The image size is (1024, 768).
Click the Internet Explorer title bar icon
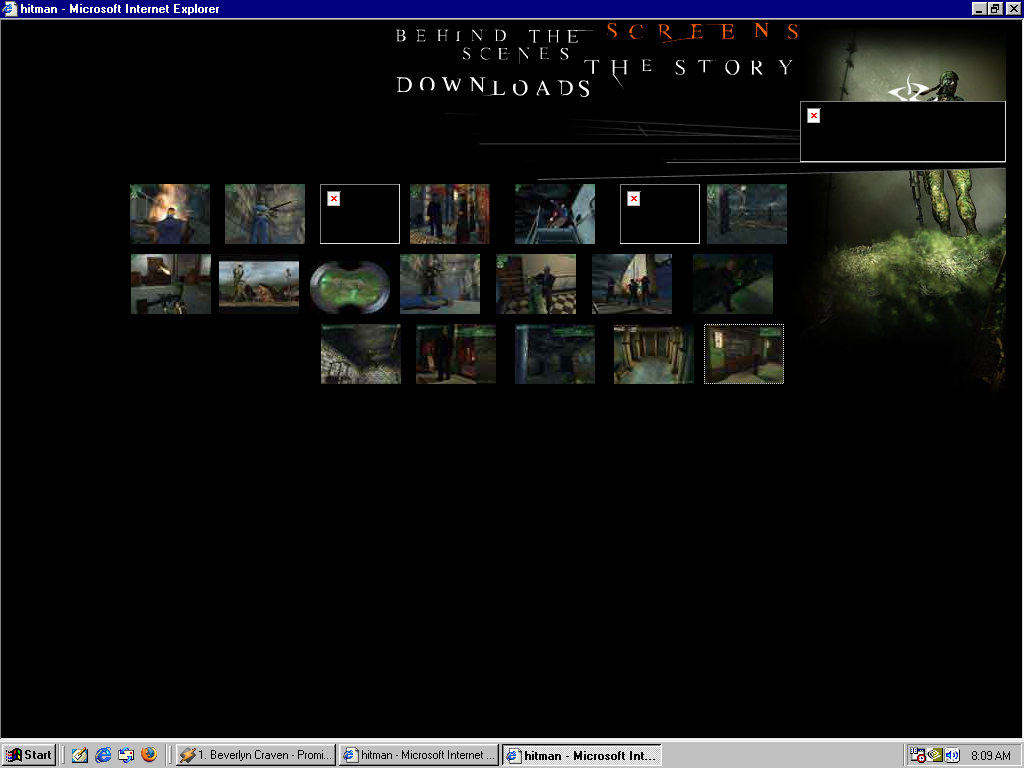pos(10,9)
